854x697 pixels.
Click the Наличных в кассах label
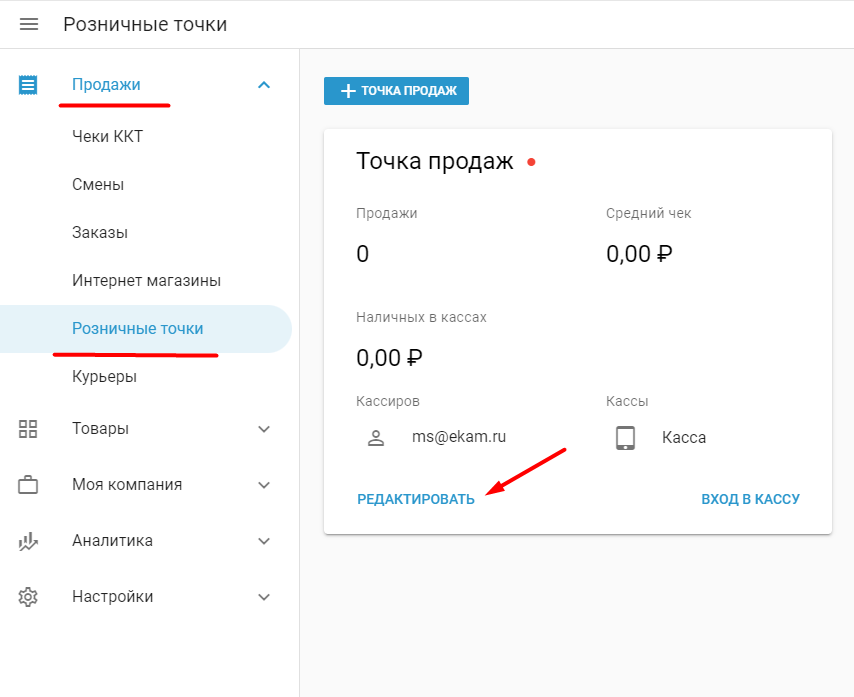[x=422, y=317]
